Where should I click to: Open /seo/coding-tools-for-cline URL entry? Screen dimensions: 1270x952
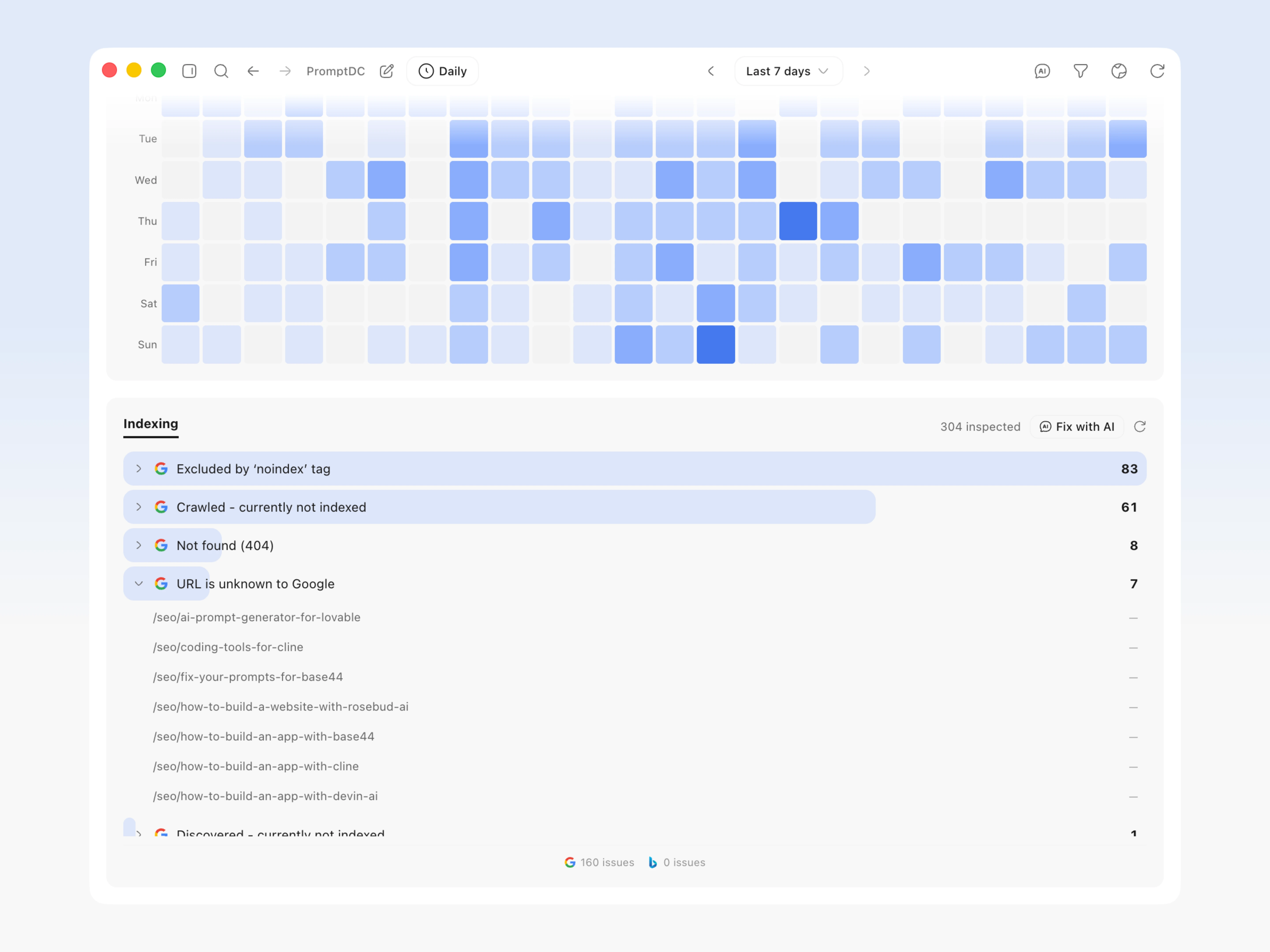pyautogui.click(x=228, y=647)
